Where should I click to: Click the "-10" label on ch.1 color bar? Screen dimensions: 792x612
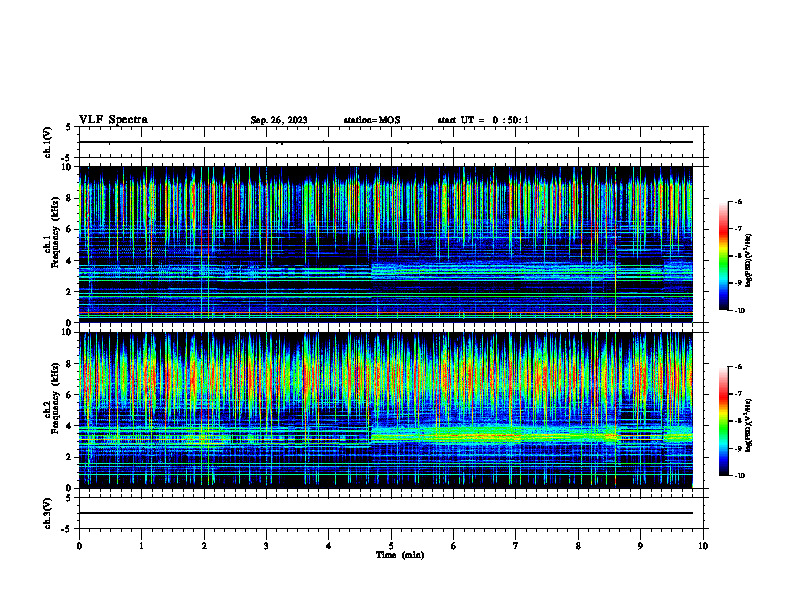click(x=740, y=311)
